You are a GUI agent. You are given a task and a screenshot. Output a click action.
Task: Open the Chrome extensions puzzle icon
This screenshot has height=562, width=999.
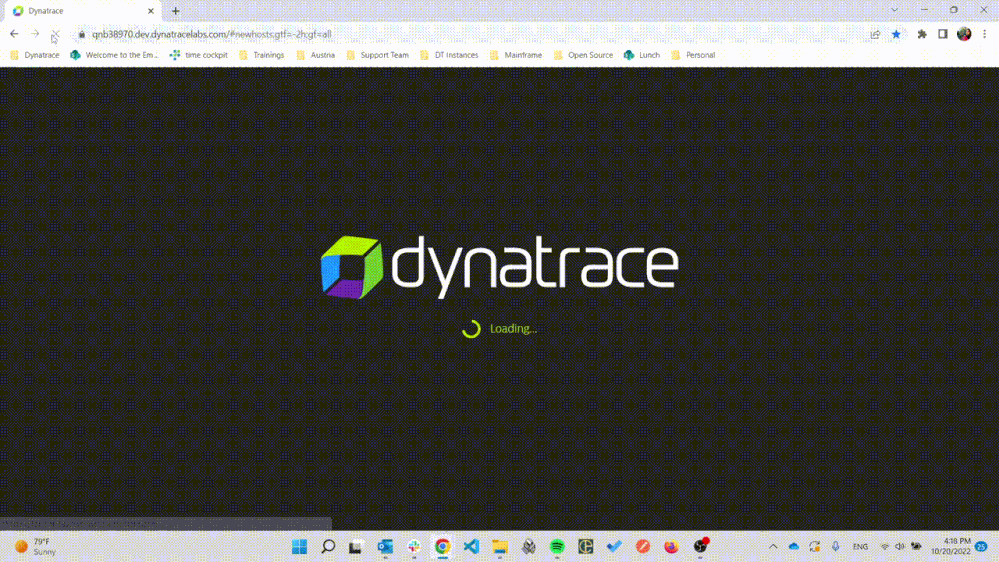(922, 34)
